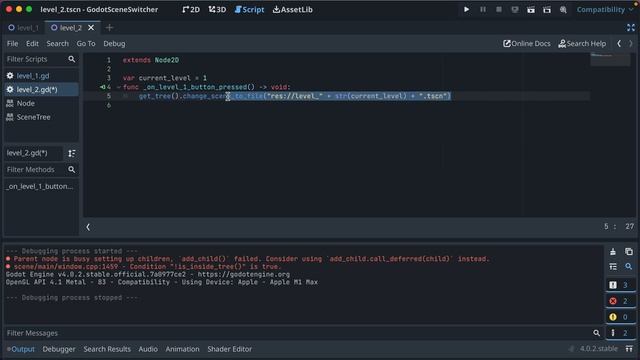This screenshot has height=360, width=640.
Task: Click signal connection icon on line 4
Action: tap(102, 87)
